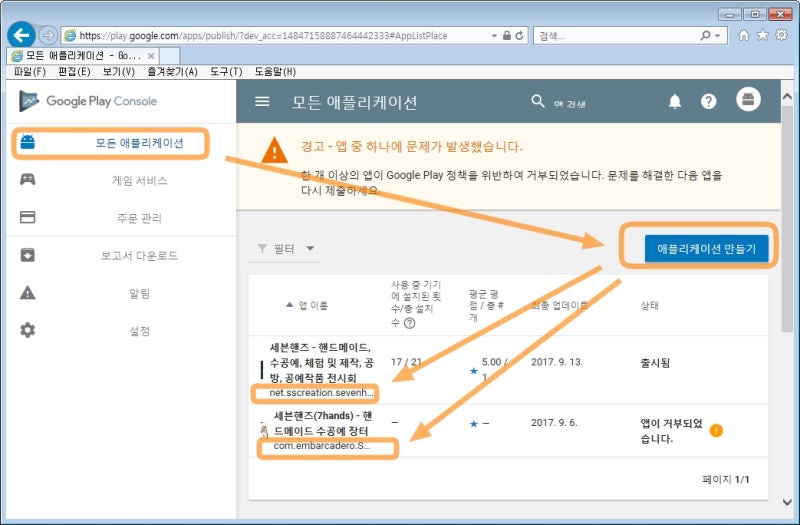The height and width of the screenshot is (525, 800).
Task: Click the orange warning icon on rejected app
Action: tap(716, 430)
